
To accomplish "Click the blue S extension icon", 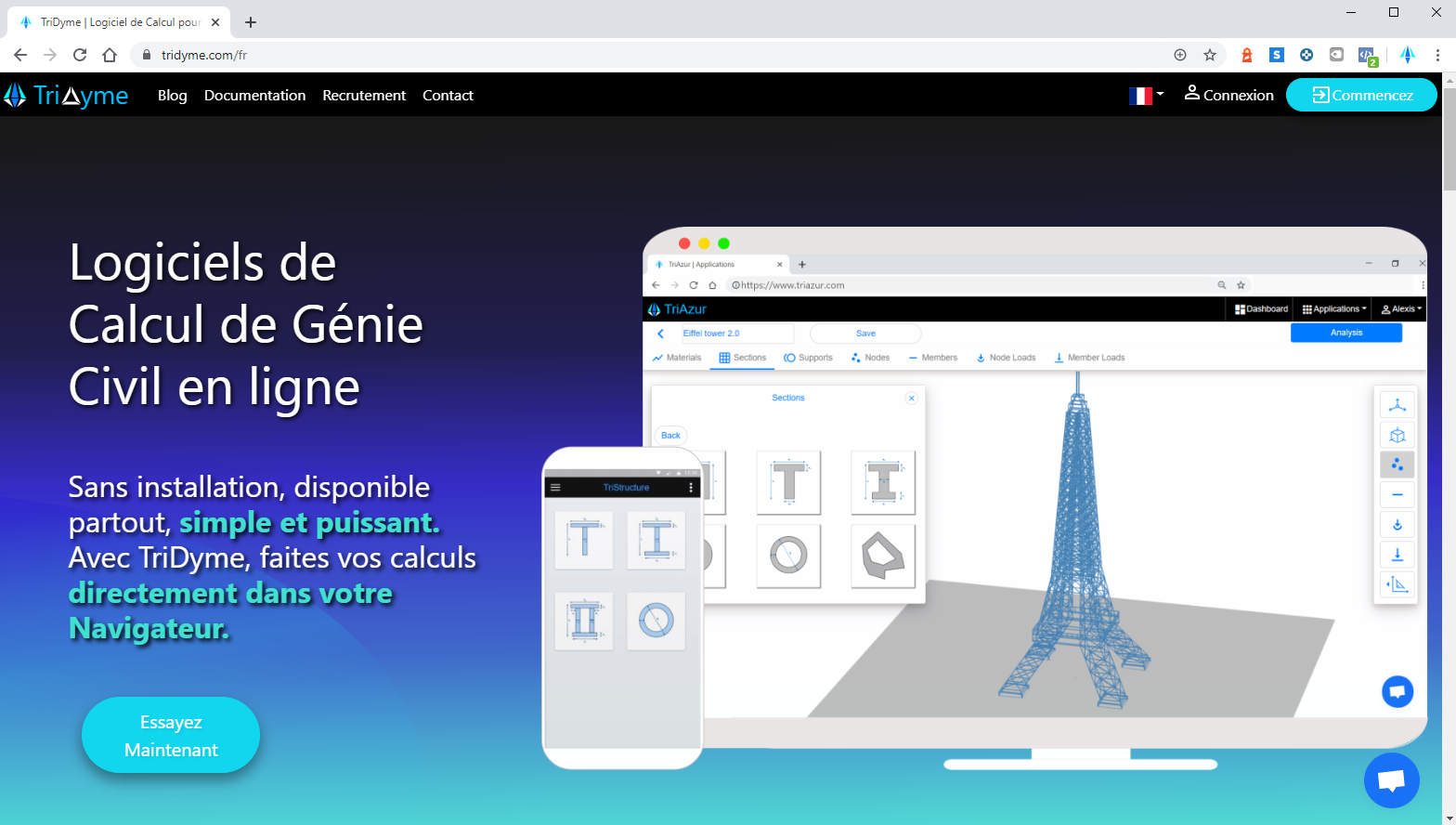I will pyautogui.click(x=1277, y=55).
